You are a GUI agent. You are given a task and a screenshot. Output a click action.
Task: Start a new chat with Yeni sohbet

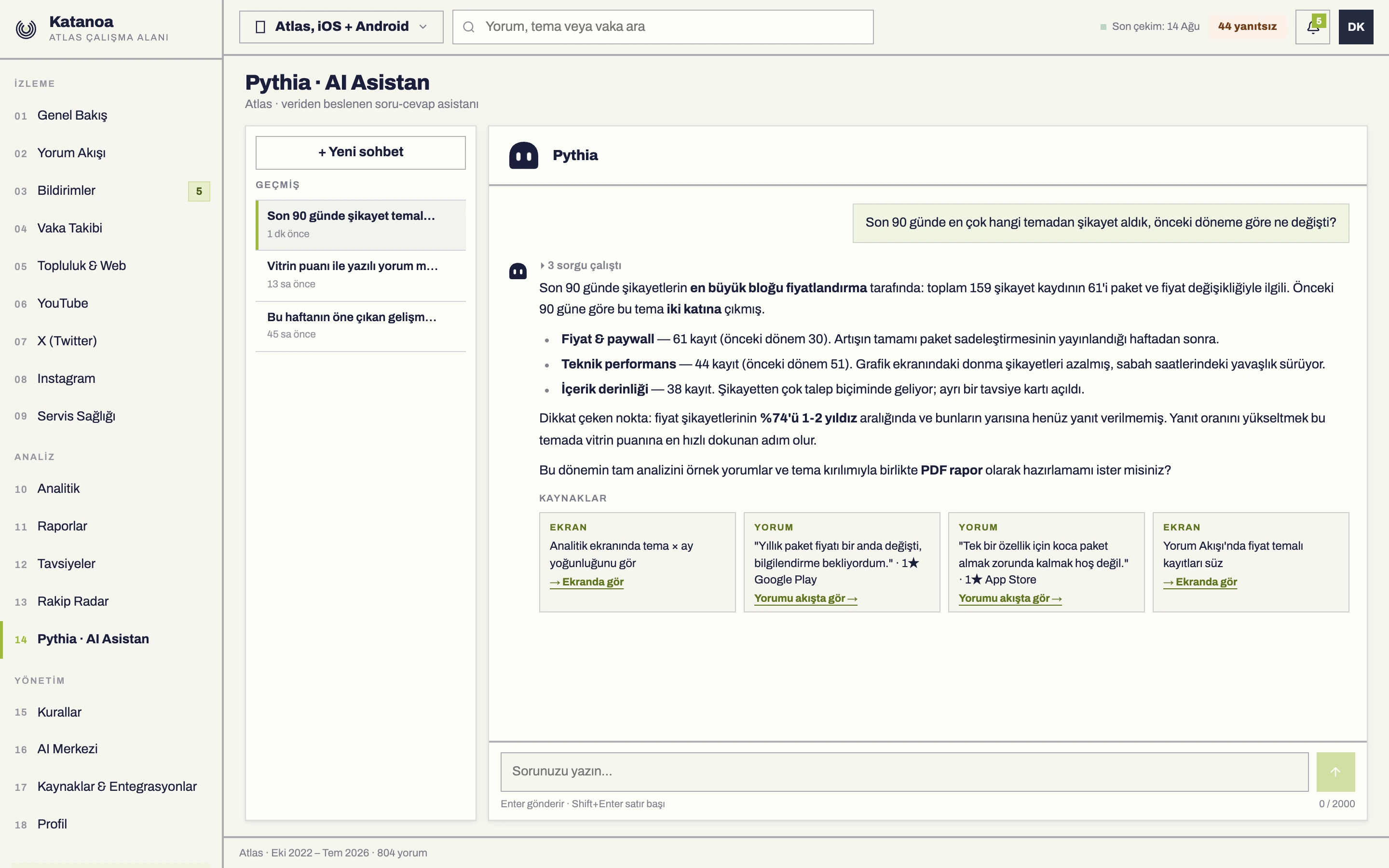coord(360,153)
